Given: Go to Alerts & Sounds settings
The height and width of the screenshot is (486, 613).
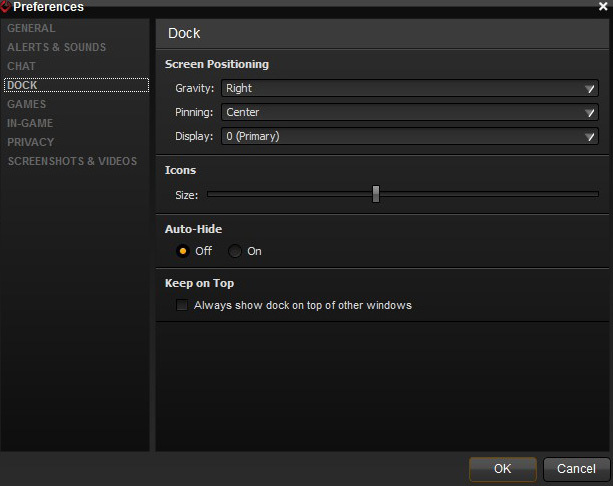Looking at the screenshot, I should (x=56, y=47).
